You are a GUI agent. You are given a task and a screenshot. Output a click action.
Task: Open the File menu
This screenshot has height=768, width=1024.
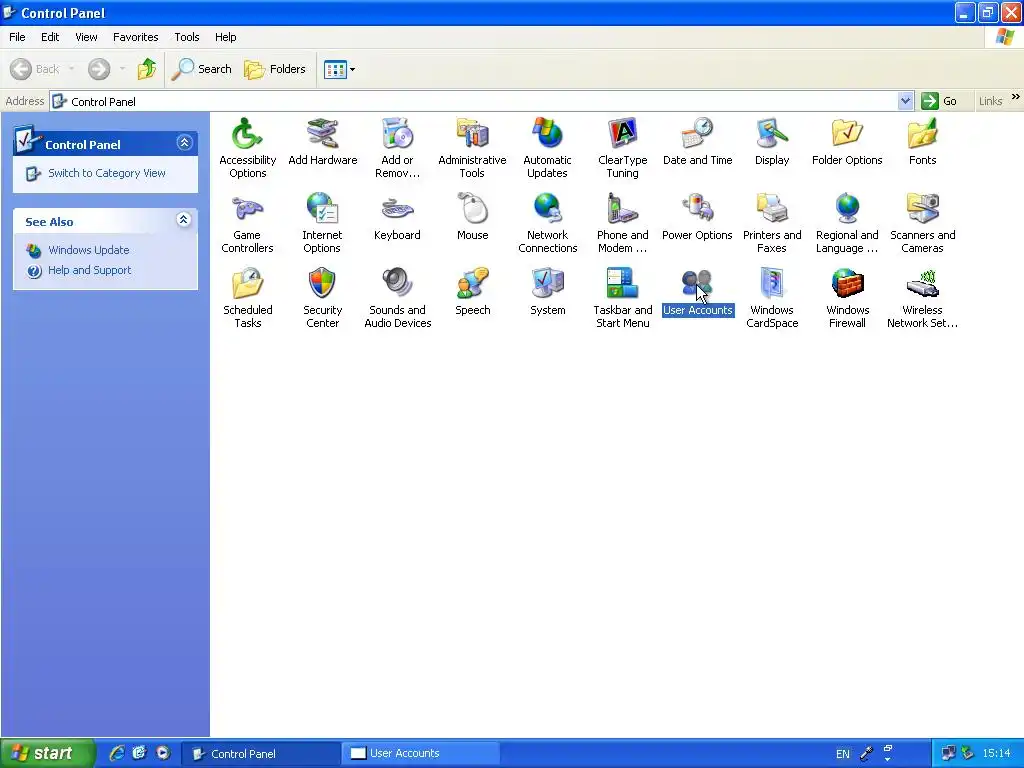click(17, 37)
